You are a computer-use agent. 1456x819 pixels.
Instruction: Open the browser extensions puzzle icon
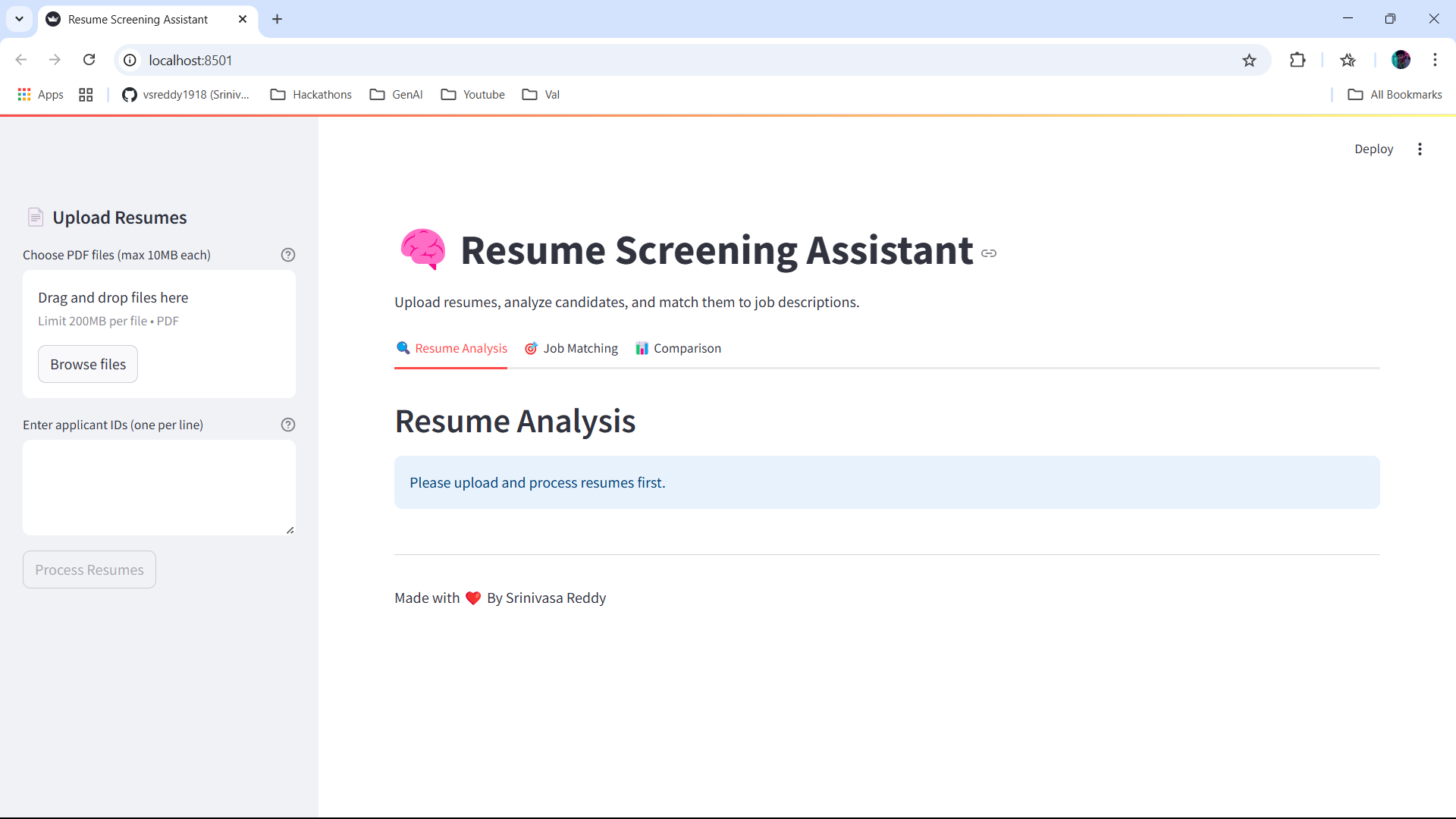point(1298,61)
